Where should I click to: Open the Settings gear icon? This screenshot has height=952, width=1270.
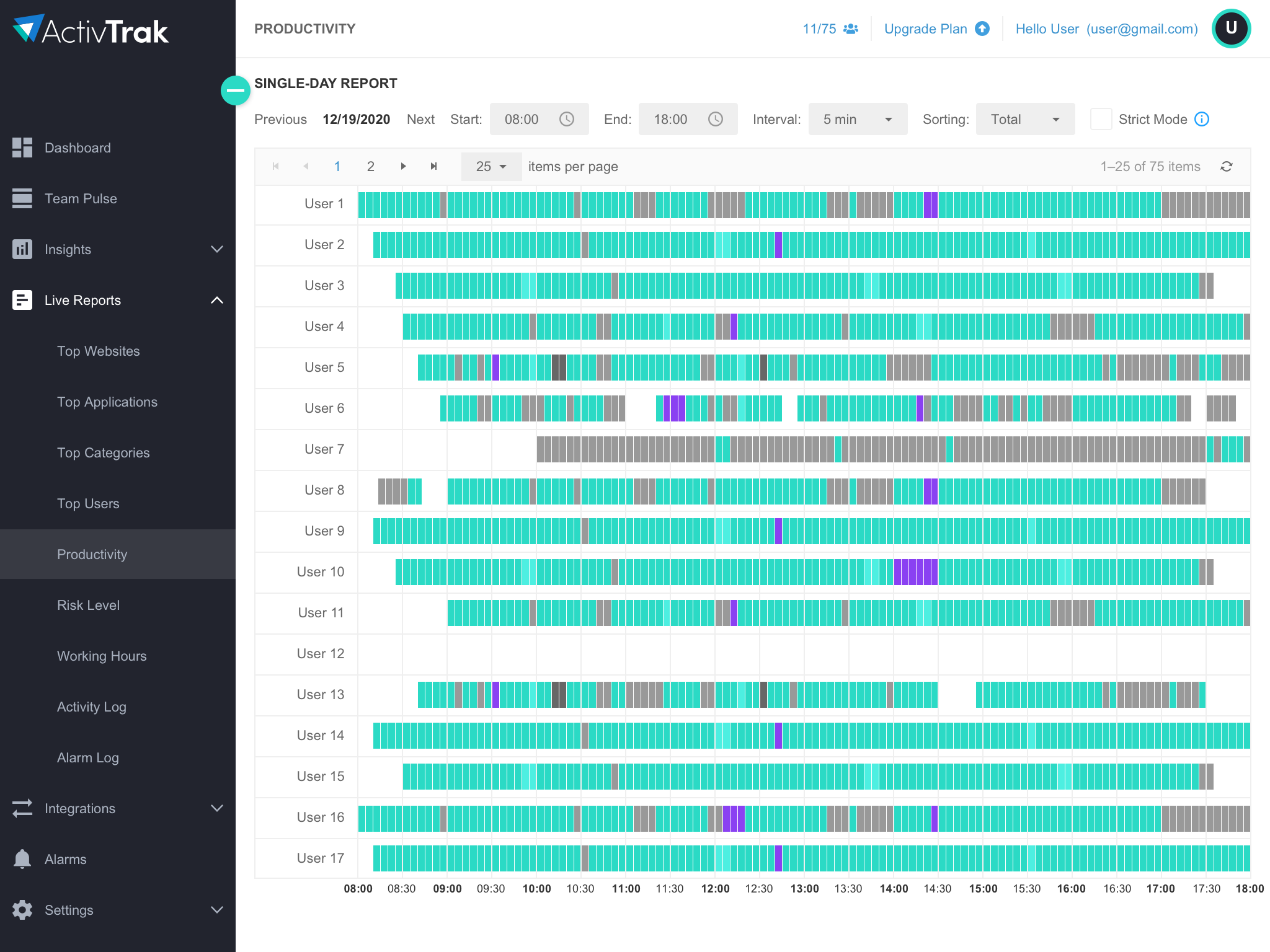(21, 910)
